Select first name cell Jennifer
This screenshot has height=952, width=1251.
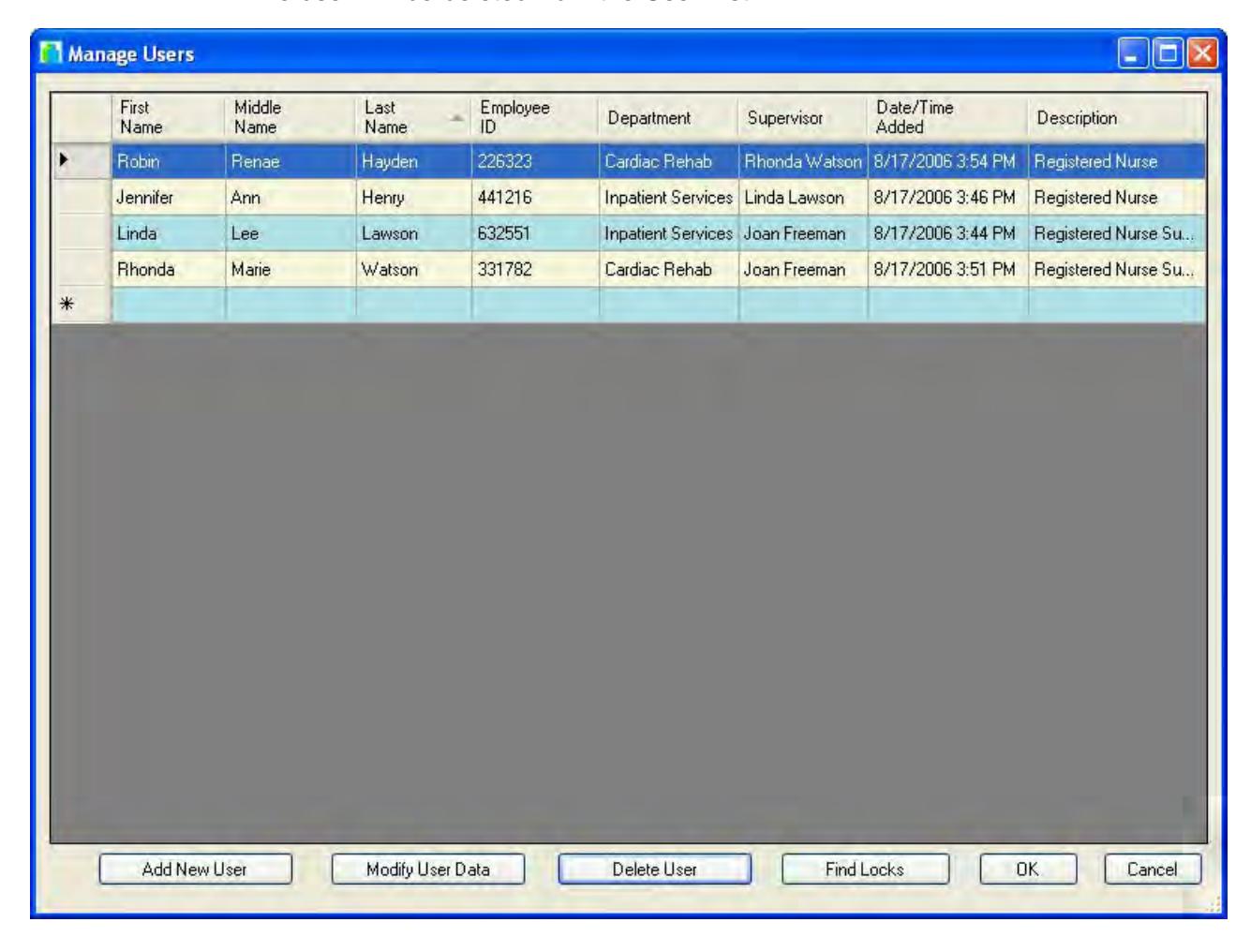coord(169,198)
